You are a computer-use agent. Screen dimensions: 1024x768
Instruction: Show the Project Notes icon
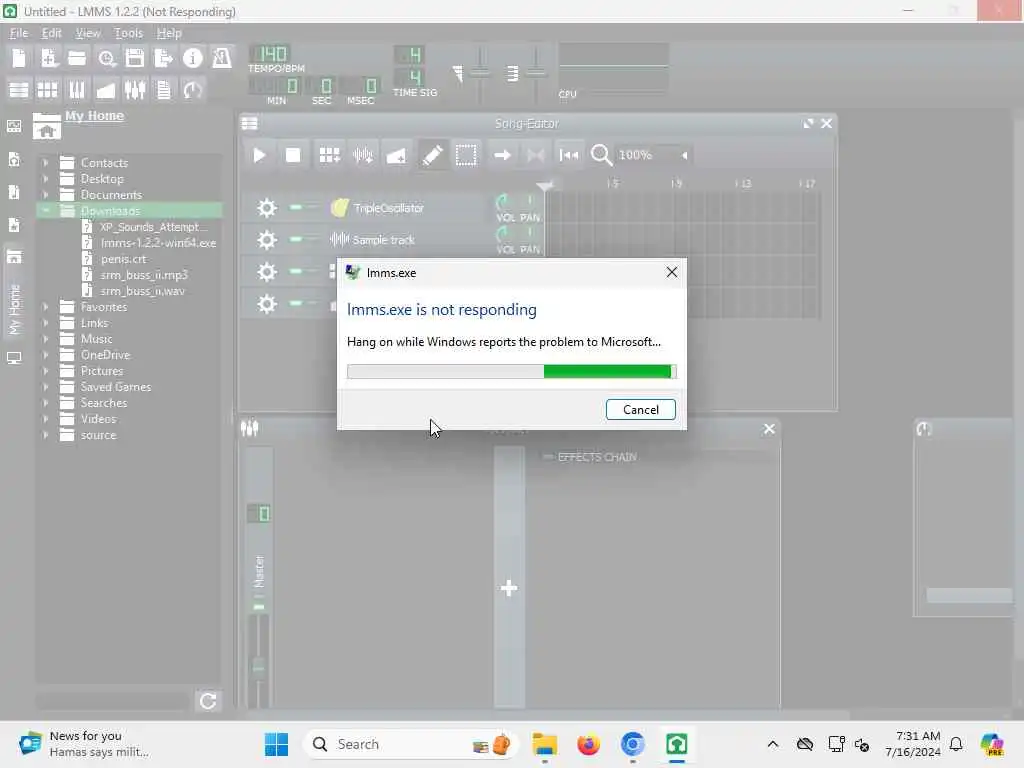[x=164, y=89]
